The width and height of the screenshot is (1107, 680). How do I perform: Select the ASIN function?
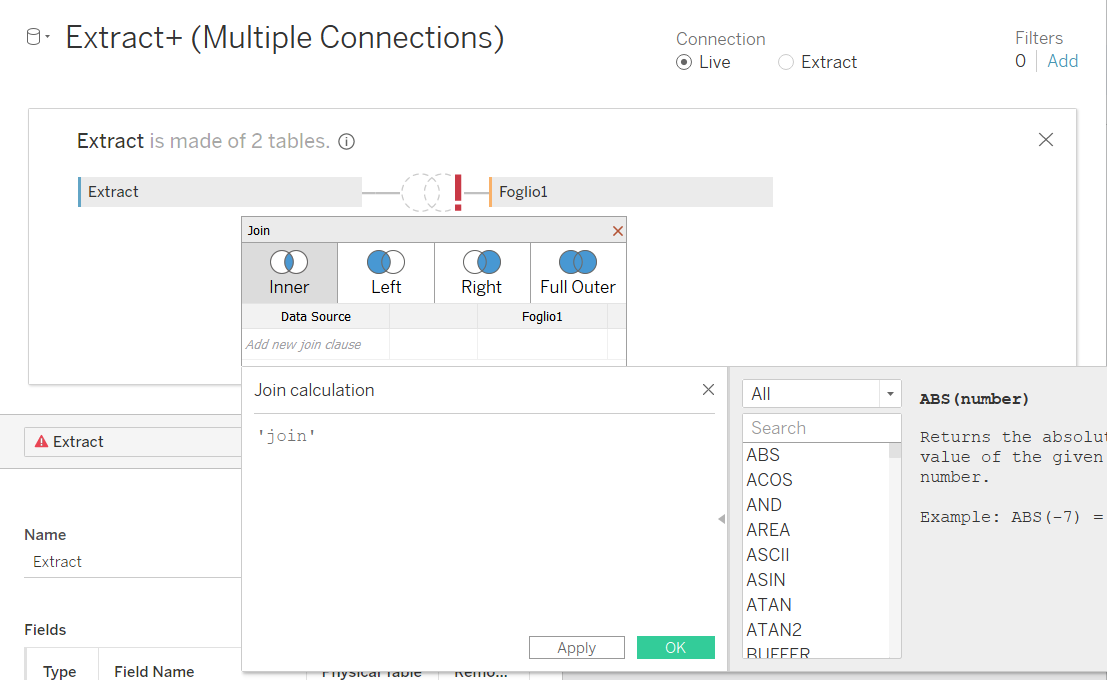[x=766, y=580]
